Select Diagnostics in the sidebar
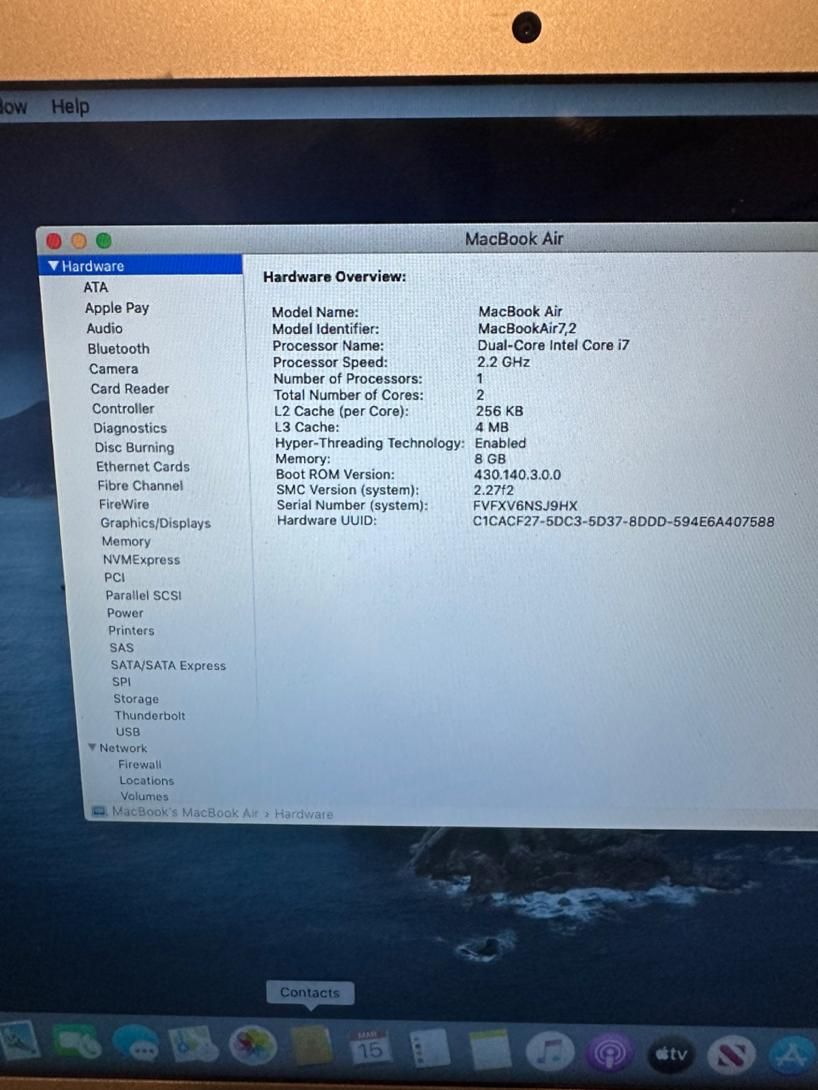This screenshot has width=818, height=1090. (x=130, y=428)
